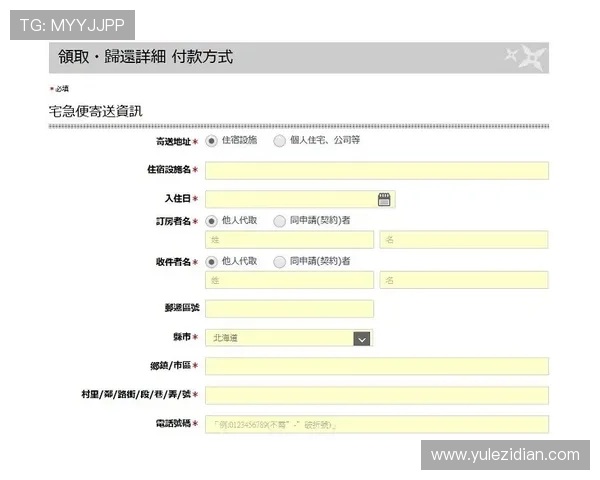Select 個人住宅、公司等 radio option

(279, 141)
